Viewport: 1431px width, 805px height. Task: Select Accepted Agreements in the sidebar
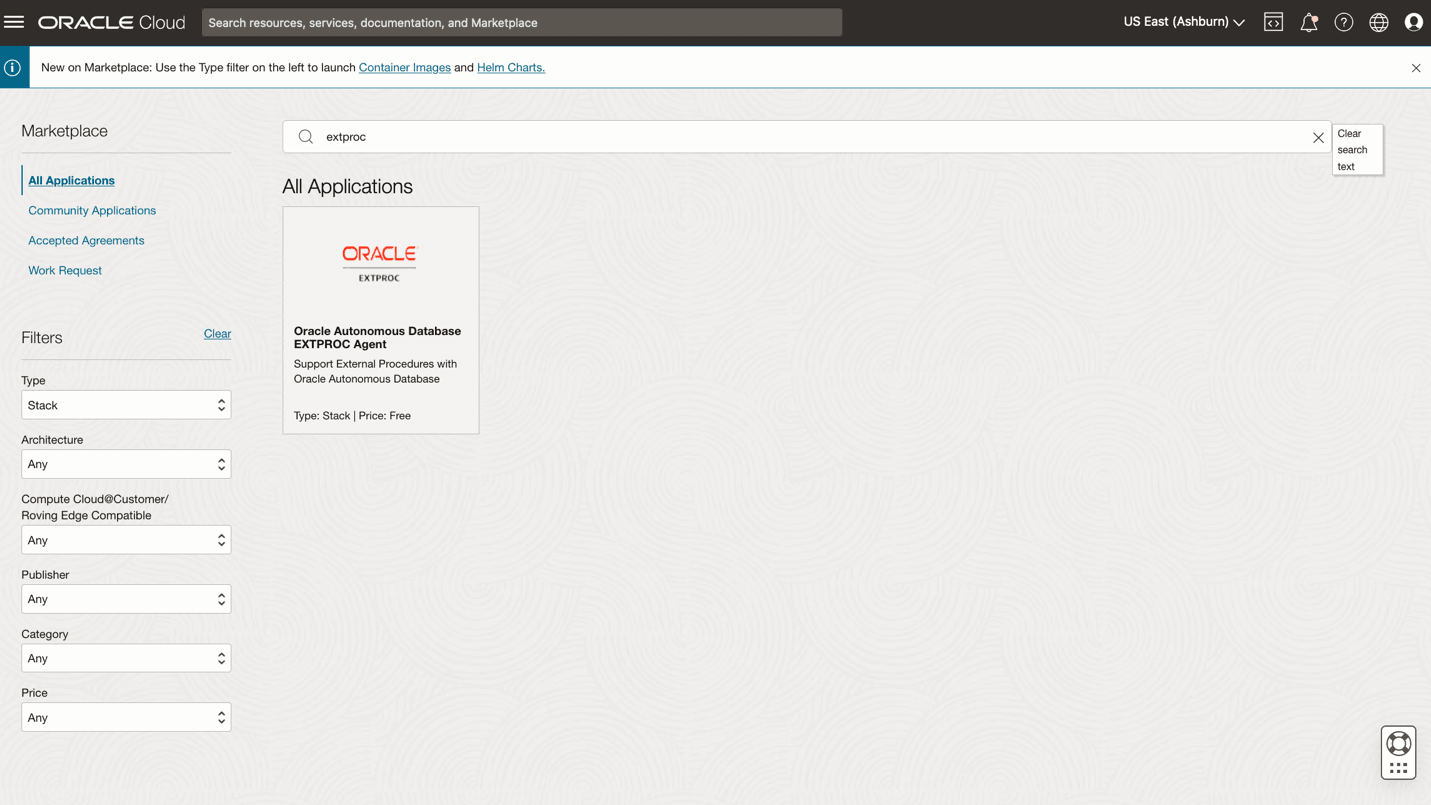pos(86,240)
